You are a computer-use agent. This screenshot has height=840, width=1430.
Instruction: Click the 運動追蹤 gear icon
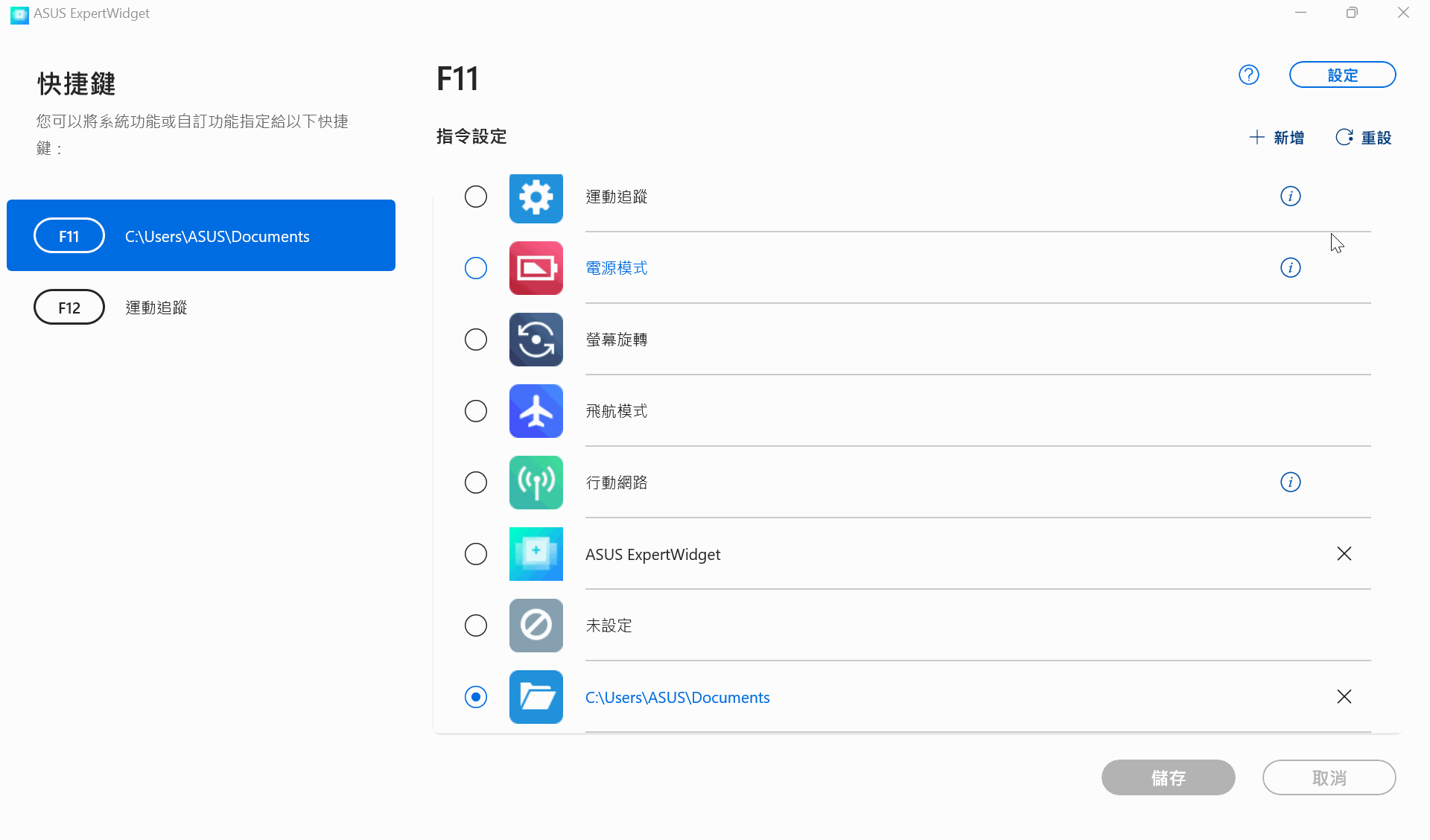click(x=536, y=198)
